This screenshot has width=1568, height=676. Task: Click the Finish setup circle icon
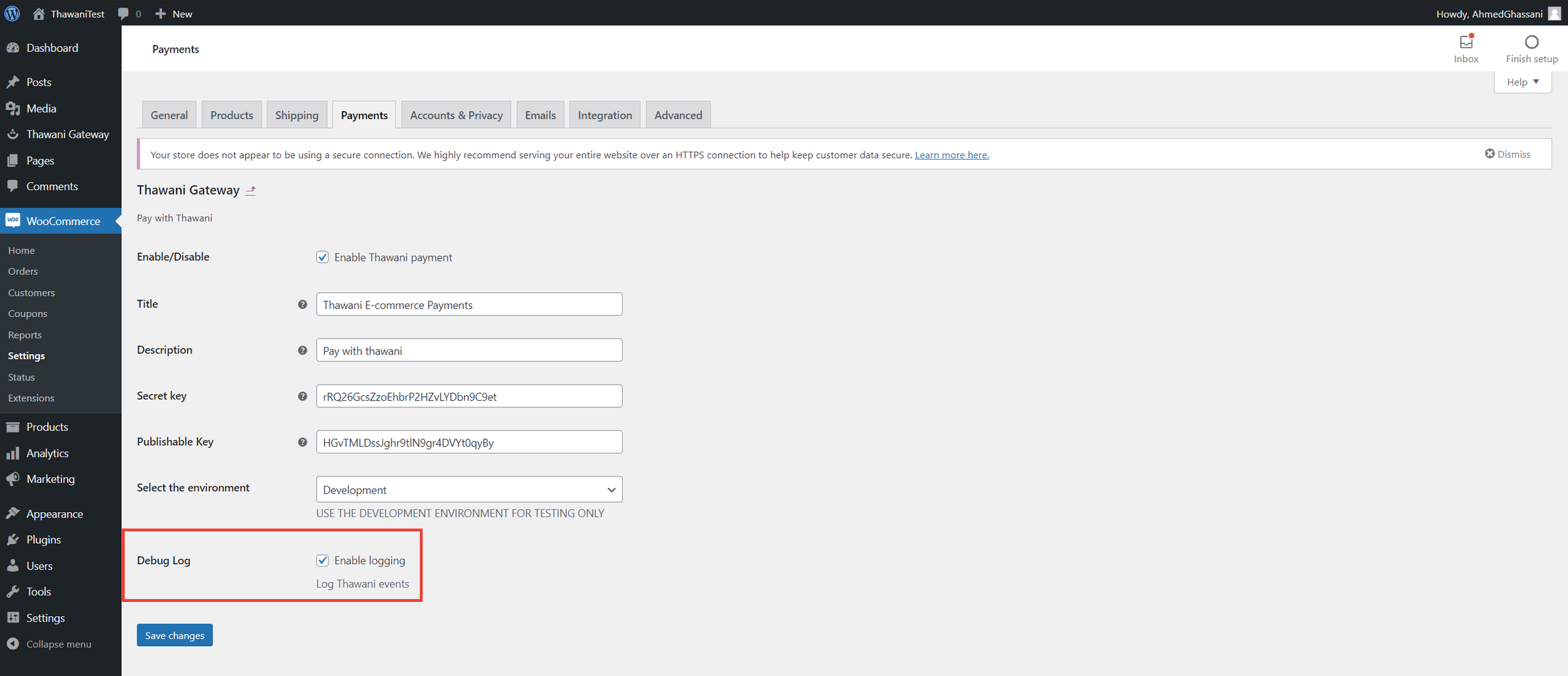click(1532, 42)
